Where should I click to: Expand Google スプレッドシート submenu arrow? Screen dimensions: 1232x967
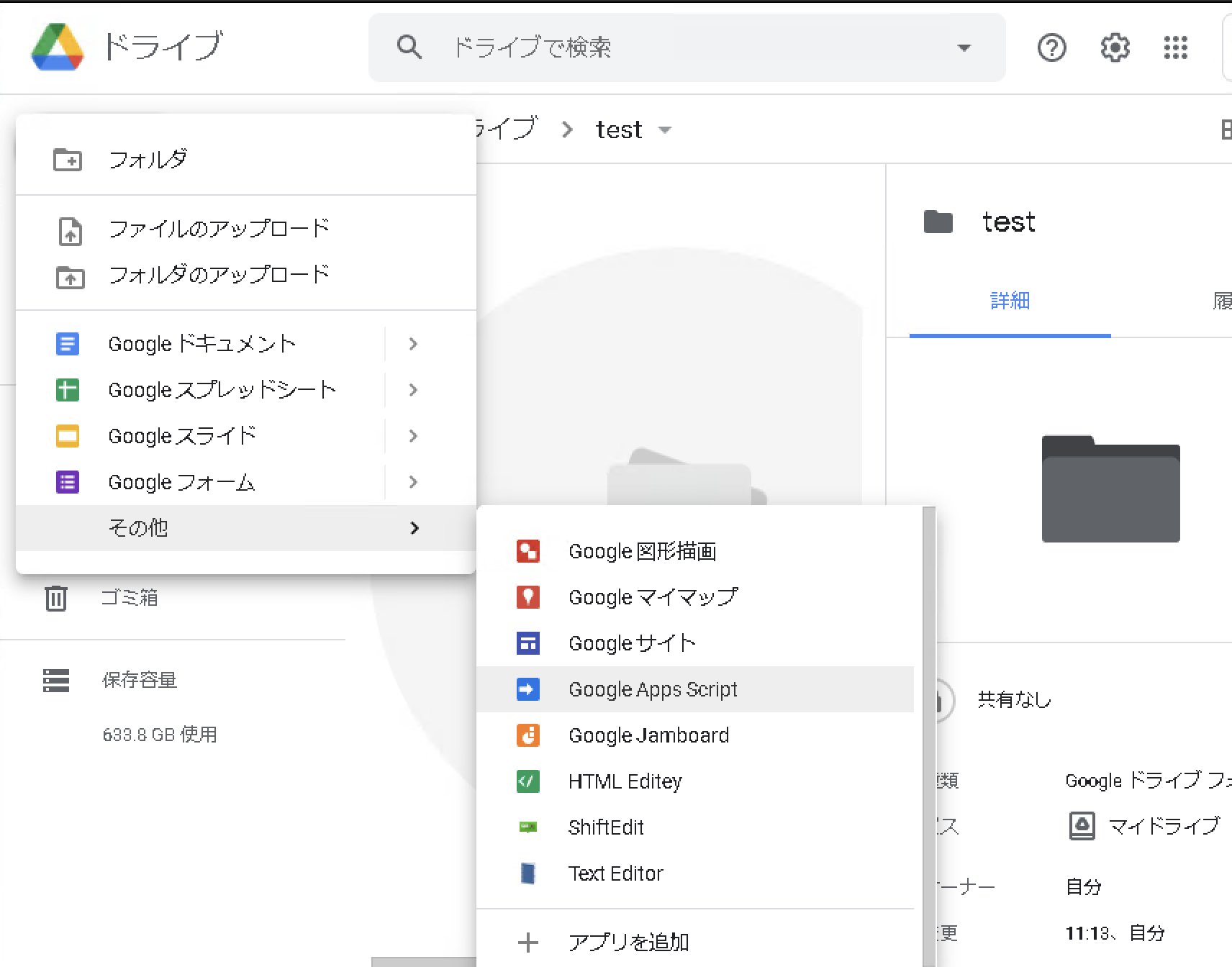point(413,390)
